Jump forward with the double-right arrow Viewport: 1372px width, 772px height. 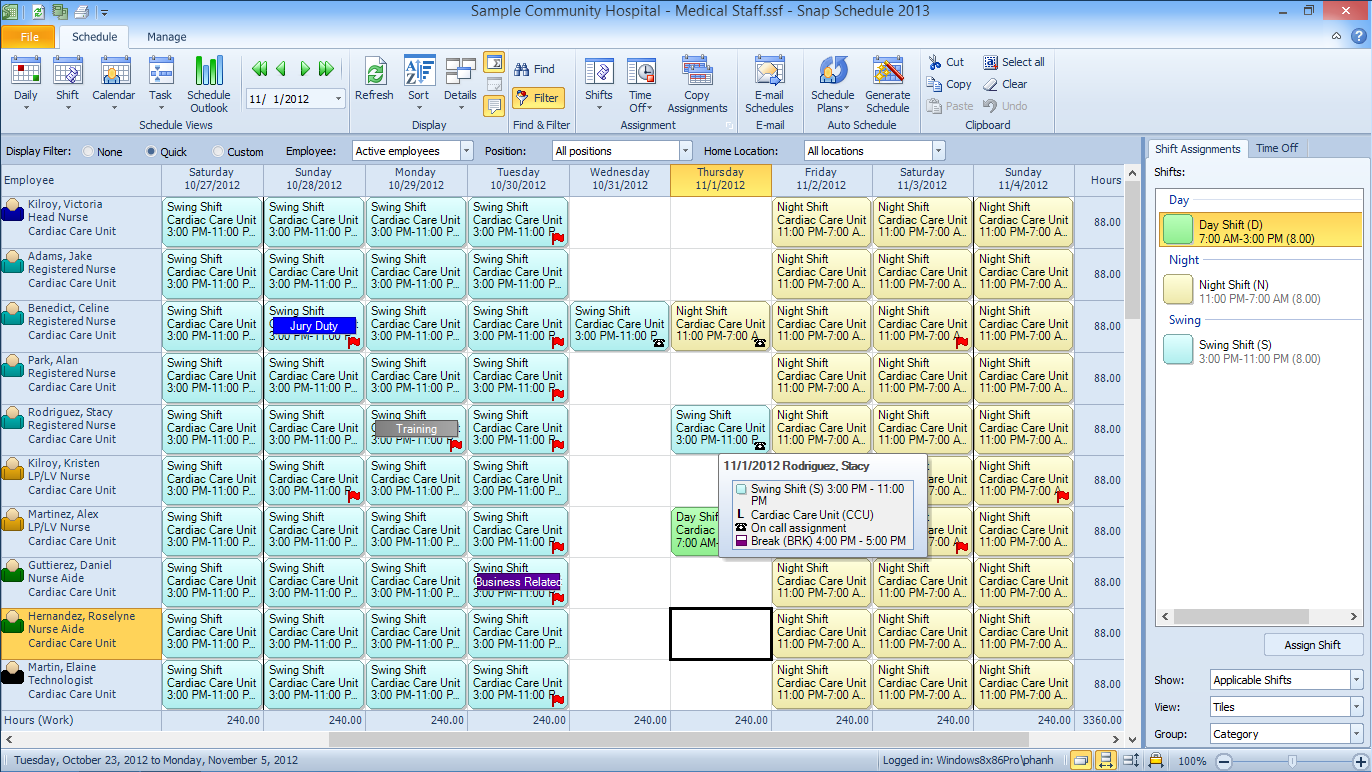(x=326, y=69)
